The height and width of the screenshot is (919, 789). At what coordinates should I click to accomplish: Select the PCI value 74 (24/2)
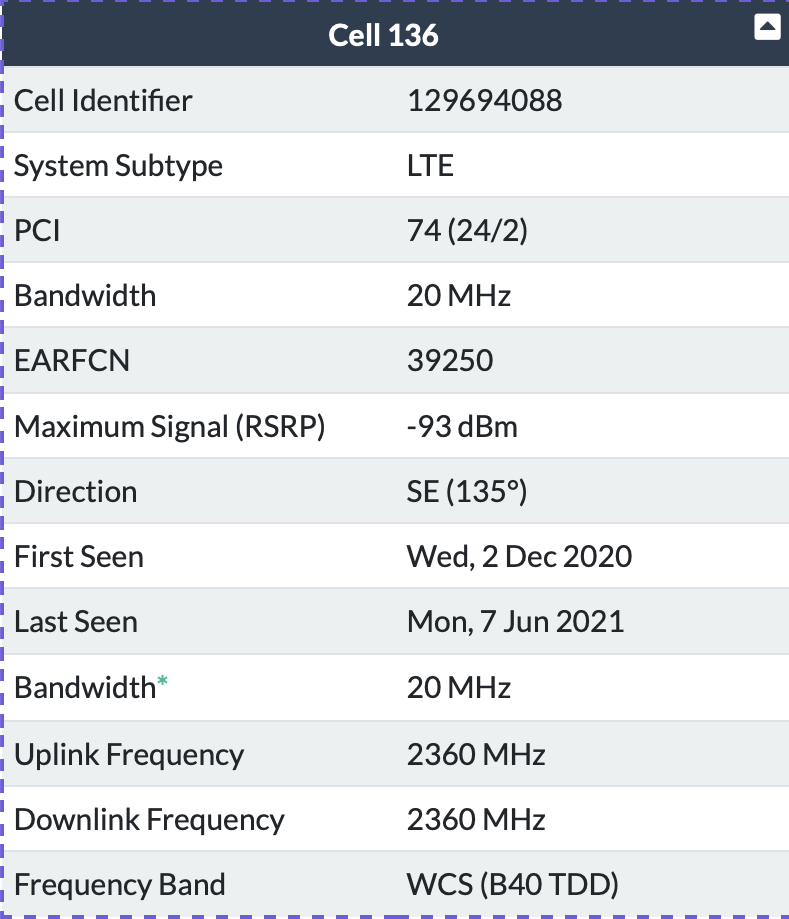[467, 230]
